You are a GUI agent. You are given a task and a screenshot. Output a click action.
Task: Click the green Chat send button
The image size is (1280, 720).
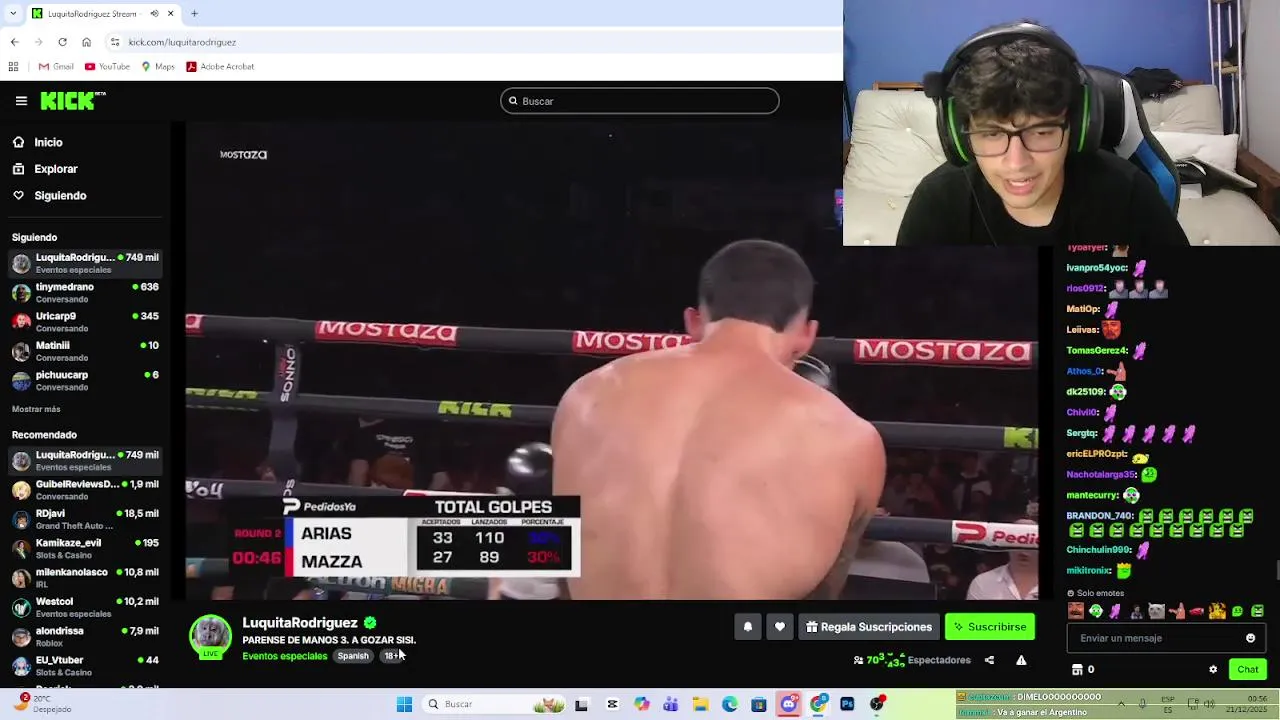[x=1248, y=669]
